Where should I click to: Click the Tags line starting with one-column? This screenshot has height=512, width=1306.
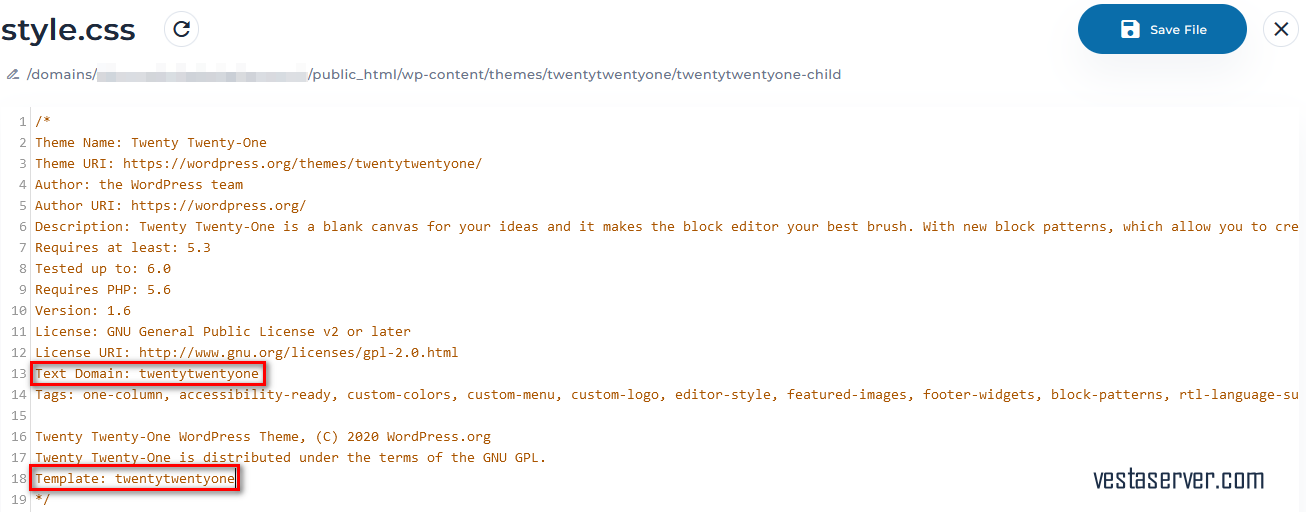pyautogui.click(x=667, y=394)
